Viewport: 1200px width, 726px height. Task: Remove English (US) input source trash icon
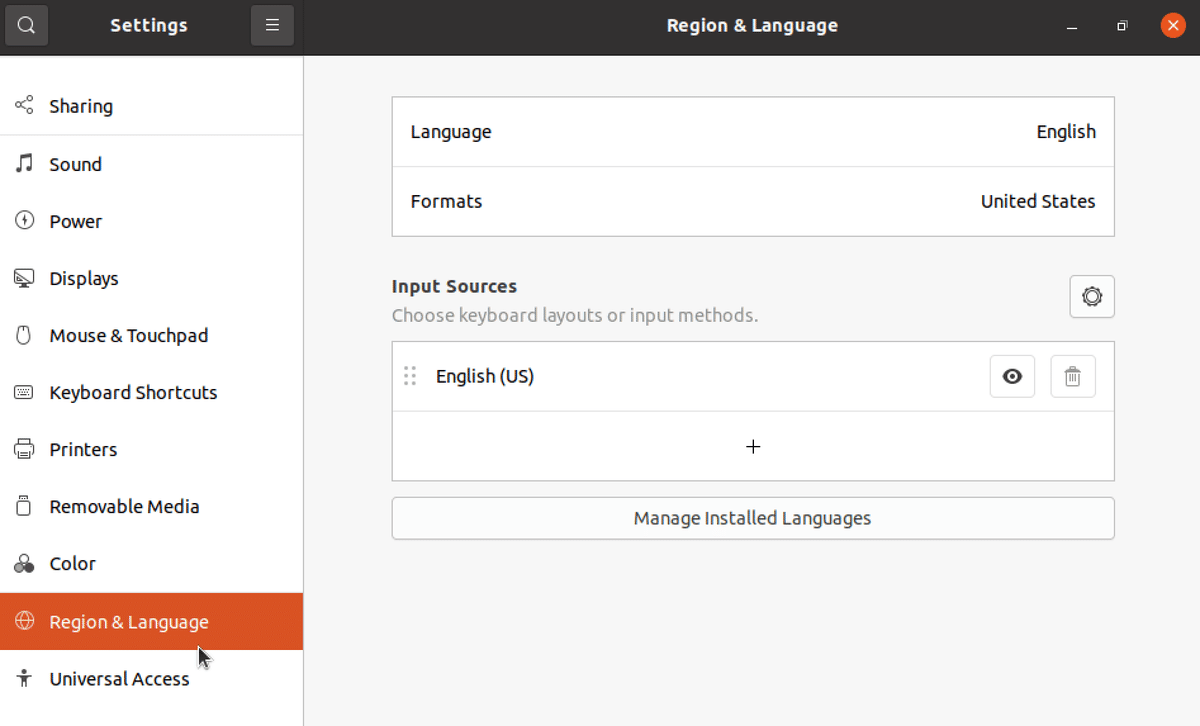1073,376
